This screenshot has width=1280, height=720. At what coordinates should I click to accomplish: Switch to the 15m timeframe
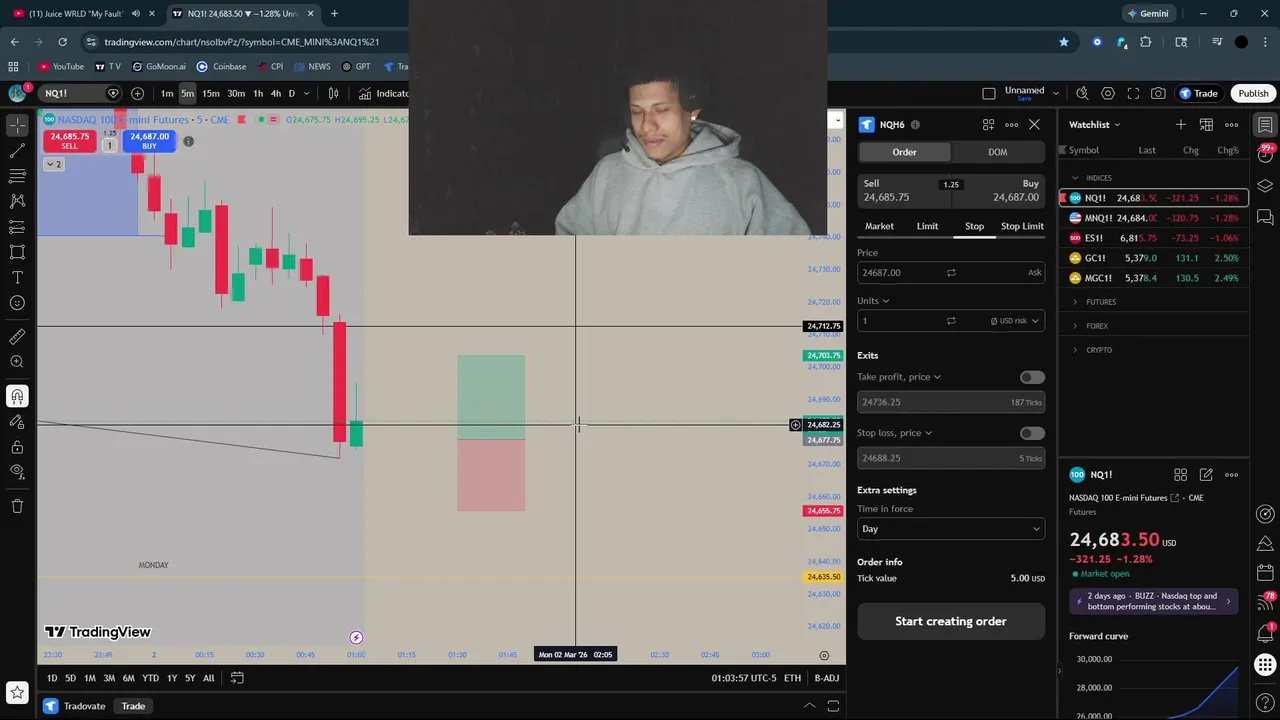click(x=211, y=93)
